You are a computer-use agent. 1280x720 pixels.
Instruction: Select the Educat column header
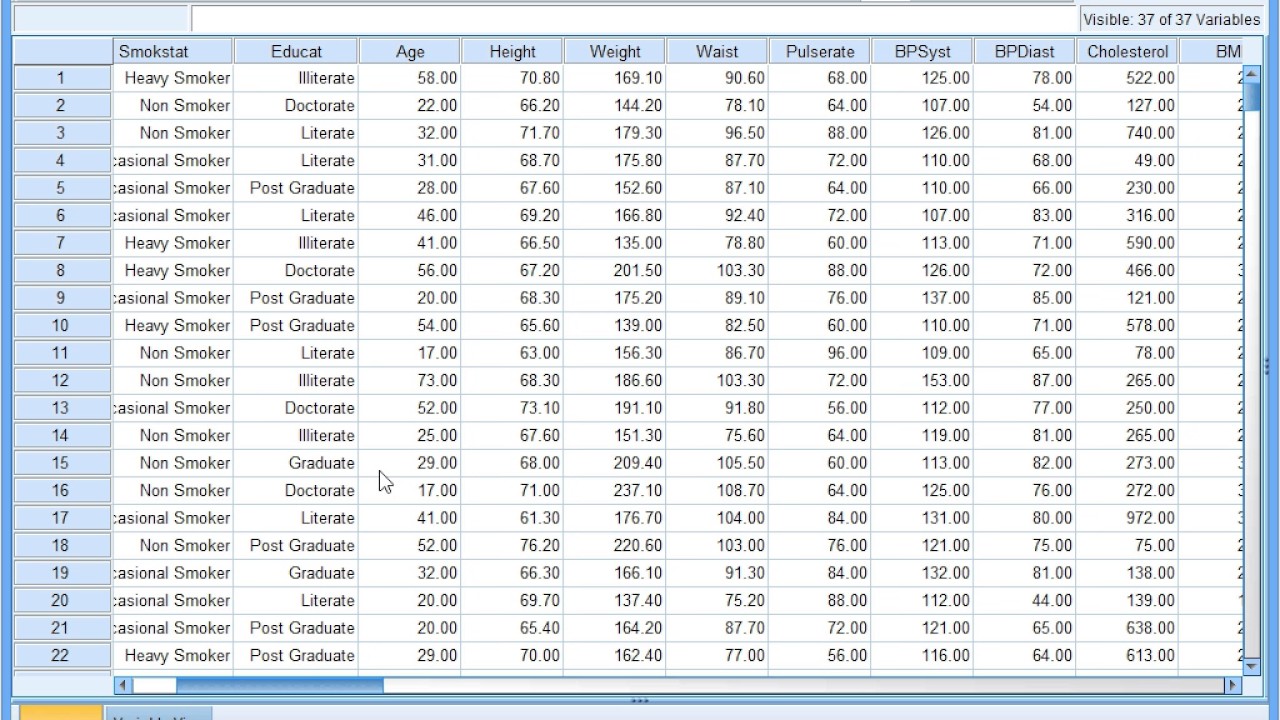[296, 51]
